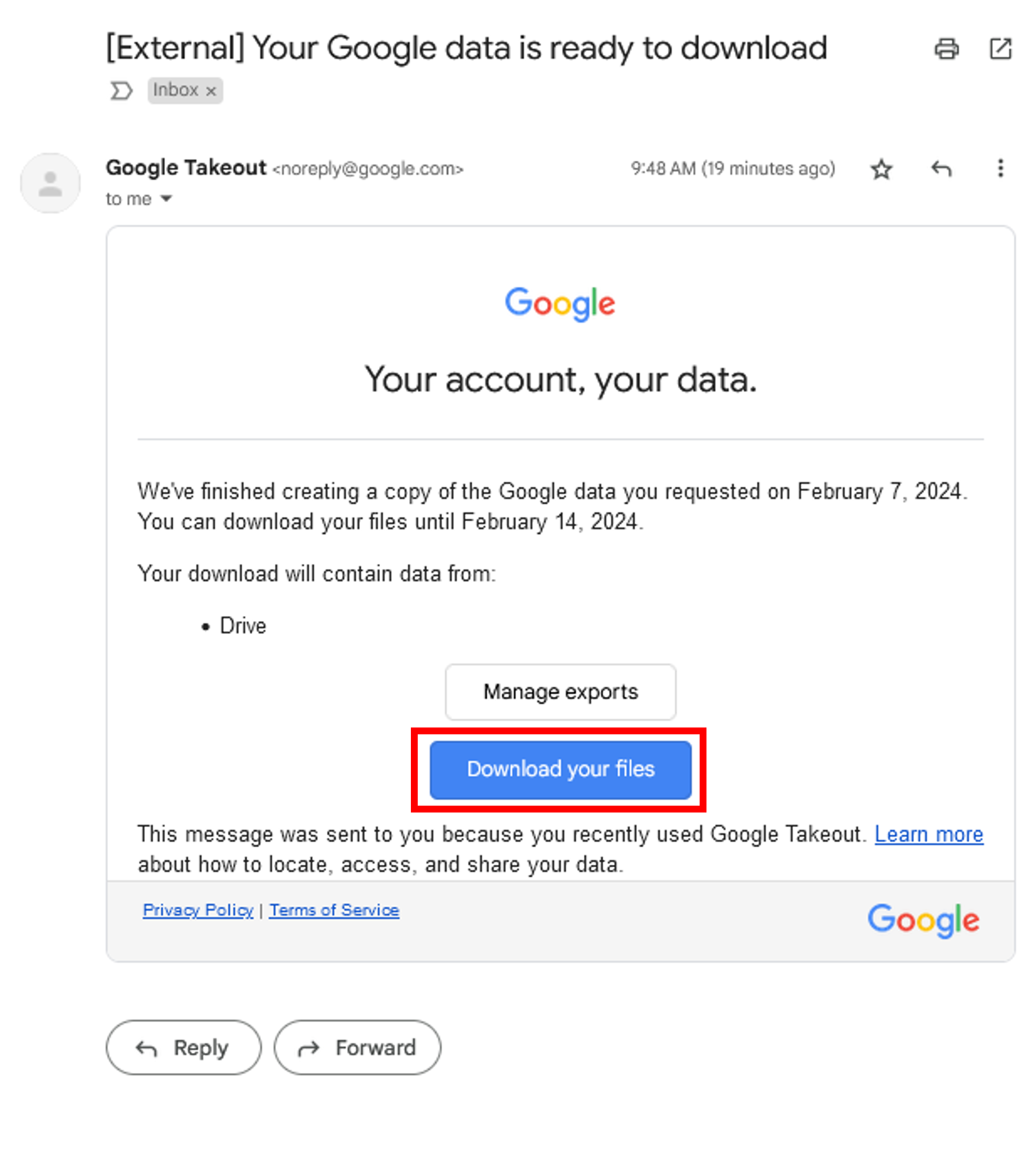Click the reply arrow icon in header
This screenshot has height=1176, width=1026.
(x=941, y=169)
